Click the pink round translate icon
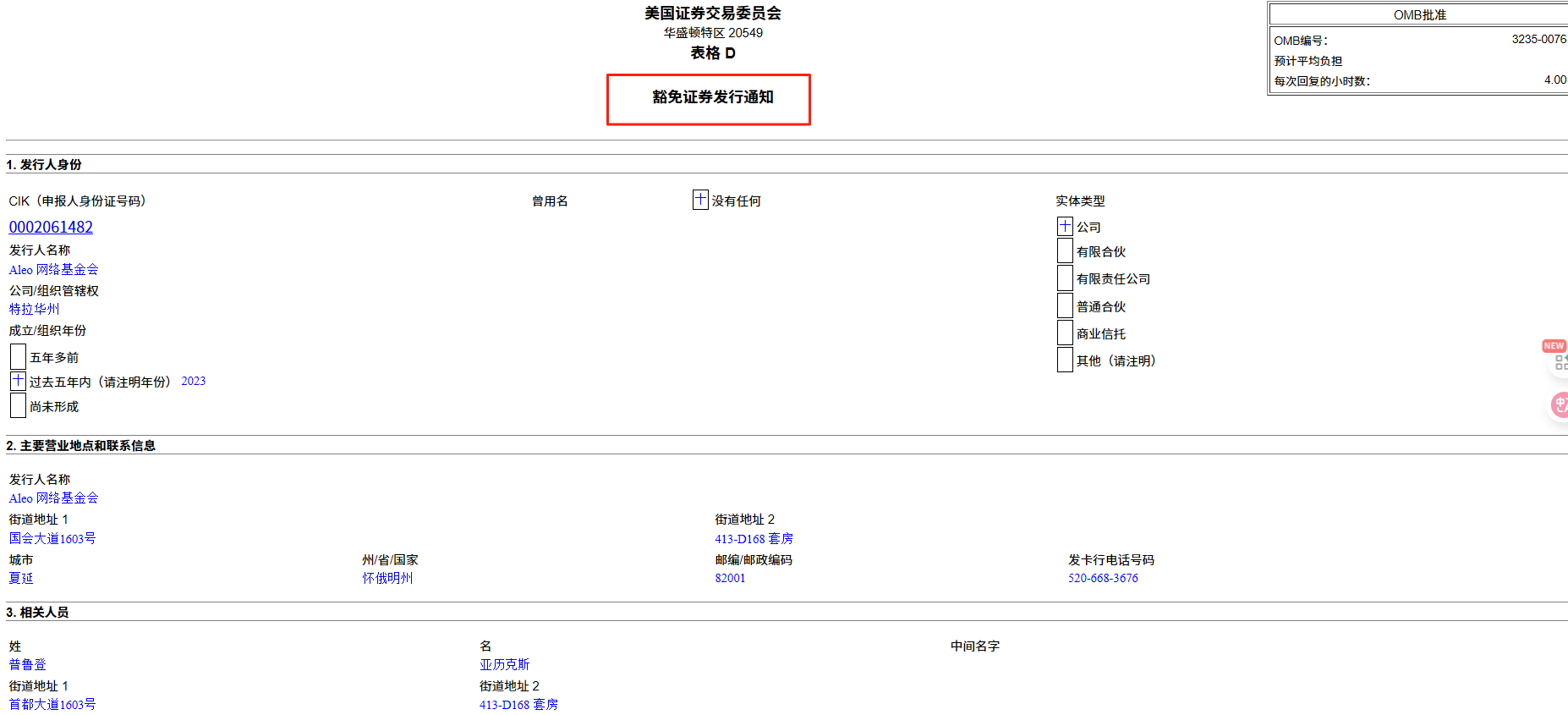Viewport: 1568px width, 715px height. (1560, 405)
